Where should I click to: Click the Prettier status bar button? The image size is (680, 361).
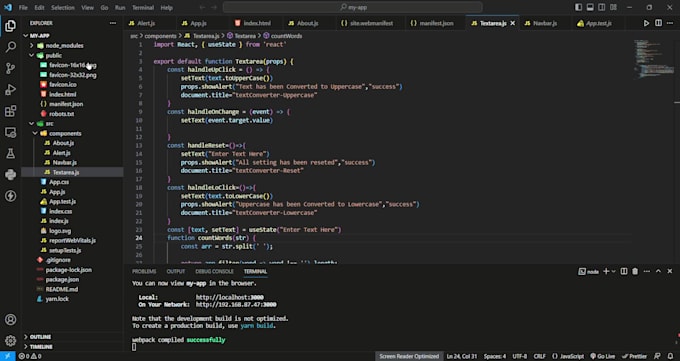click(x=634, y=356)
